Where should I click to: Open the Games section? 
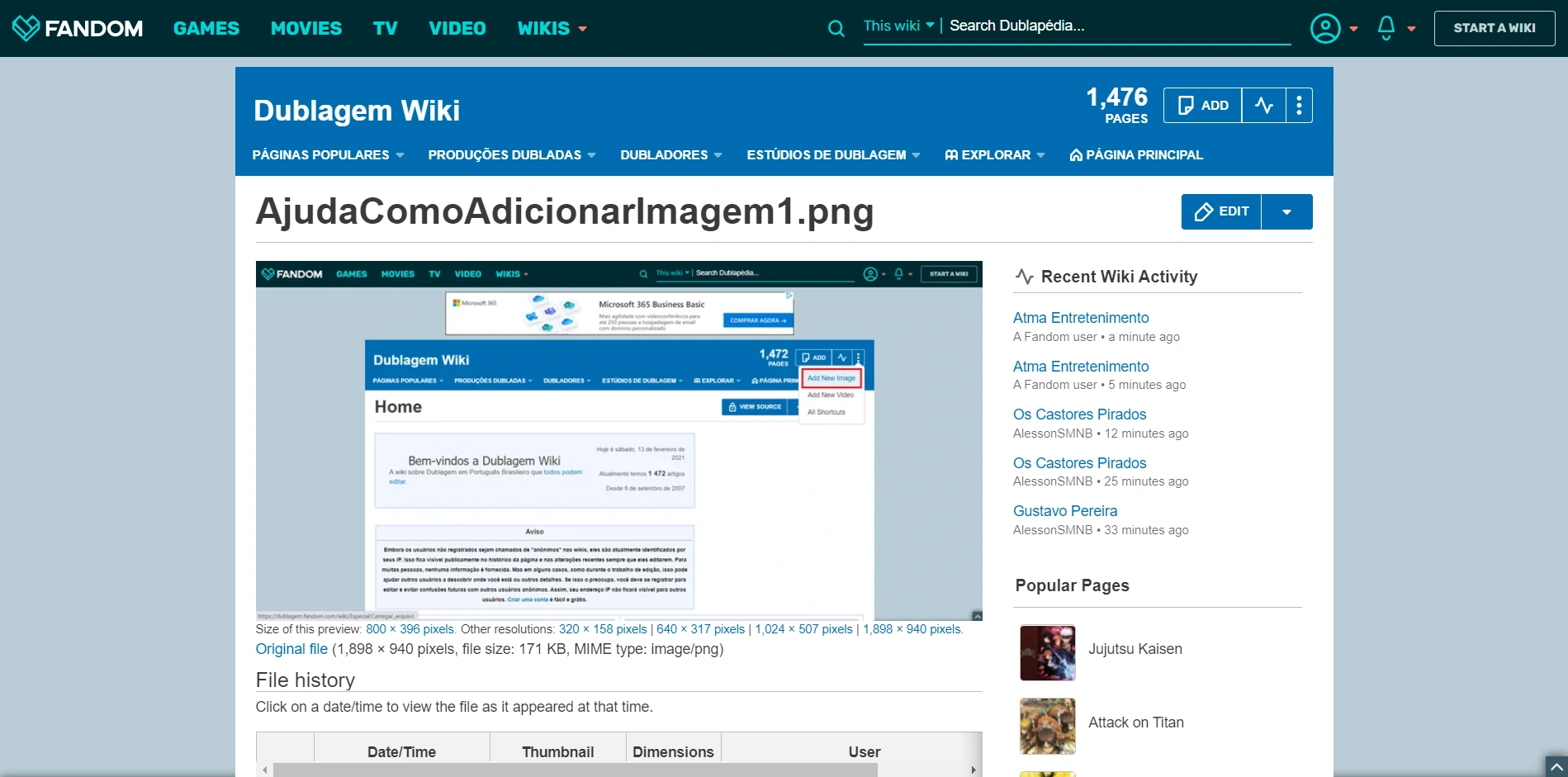tap(206, 29)
